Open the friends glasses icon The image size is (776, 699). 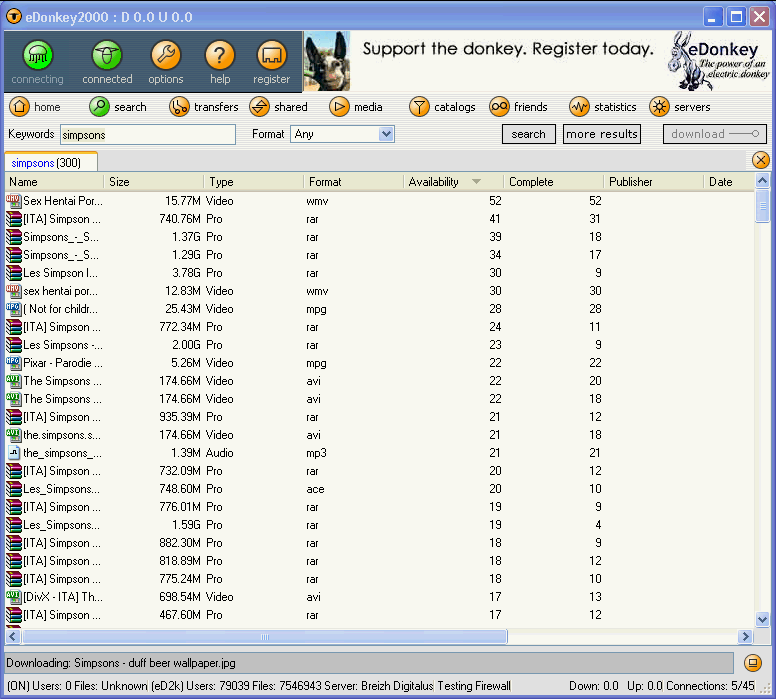[x=499, y=106]
